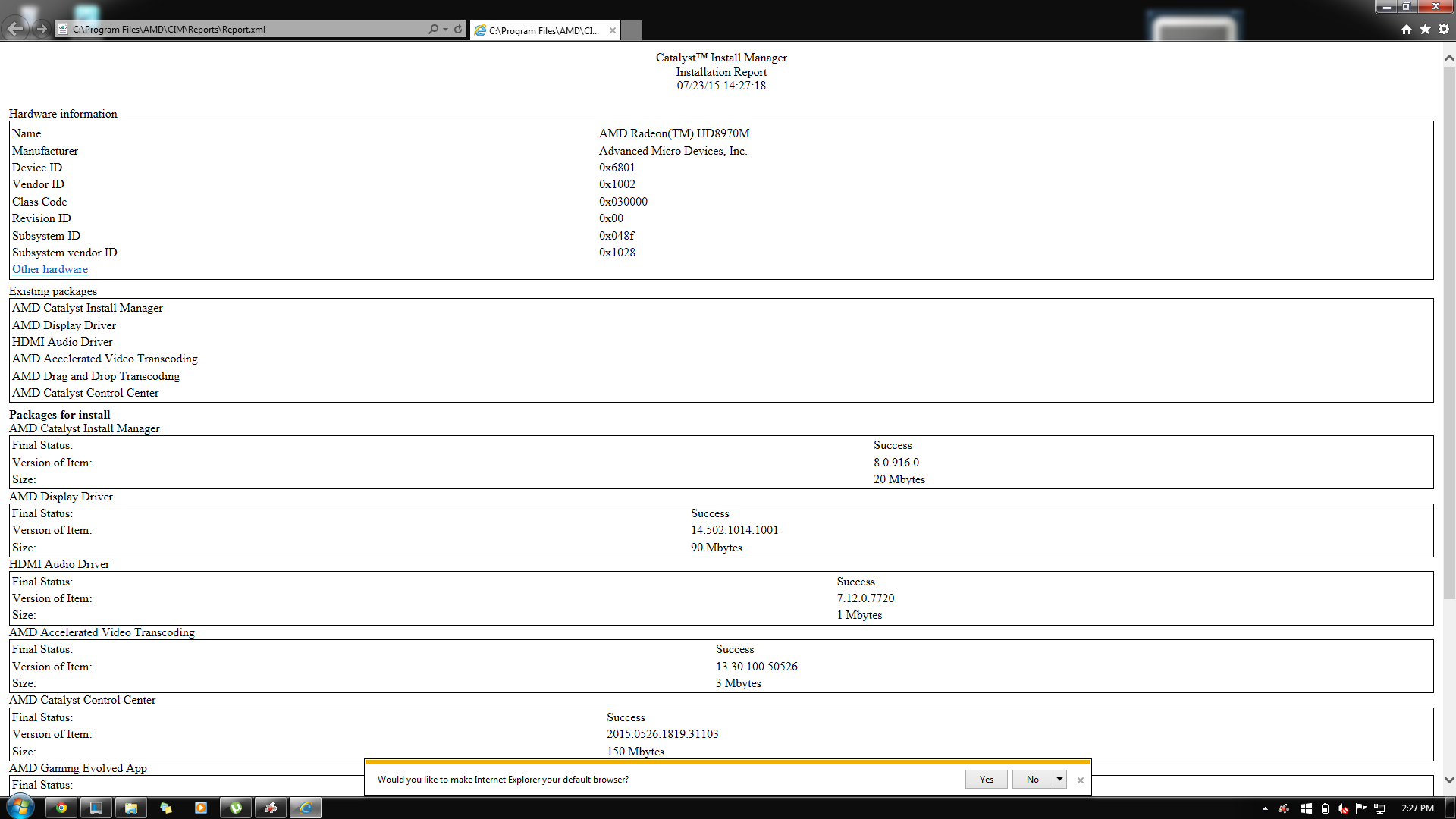Open the monitor app taskbar icon

(96, 808)
